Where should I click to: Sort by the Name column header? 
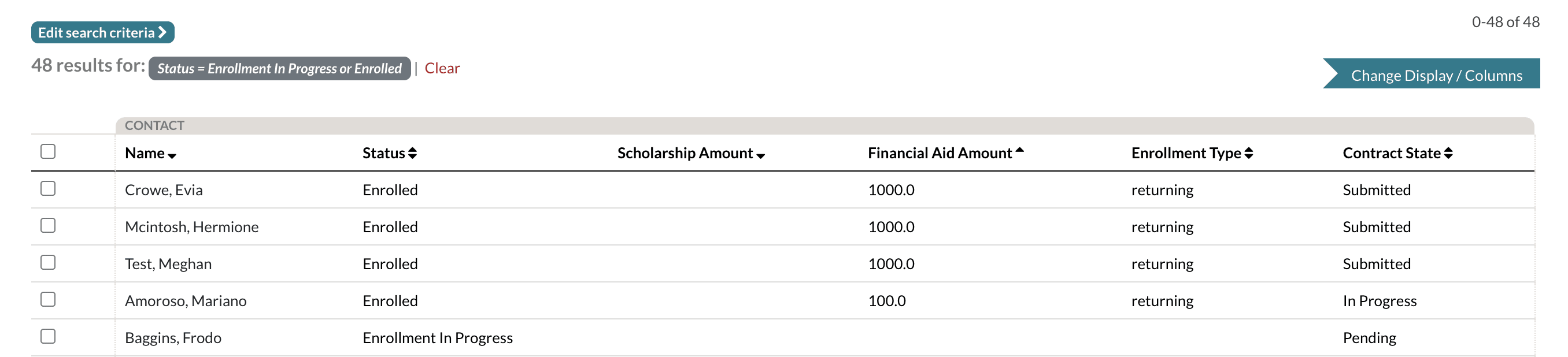(x=145, y=153)
